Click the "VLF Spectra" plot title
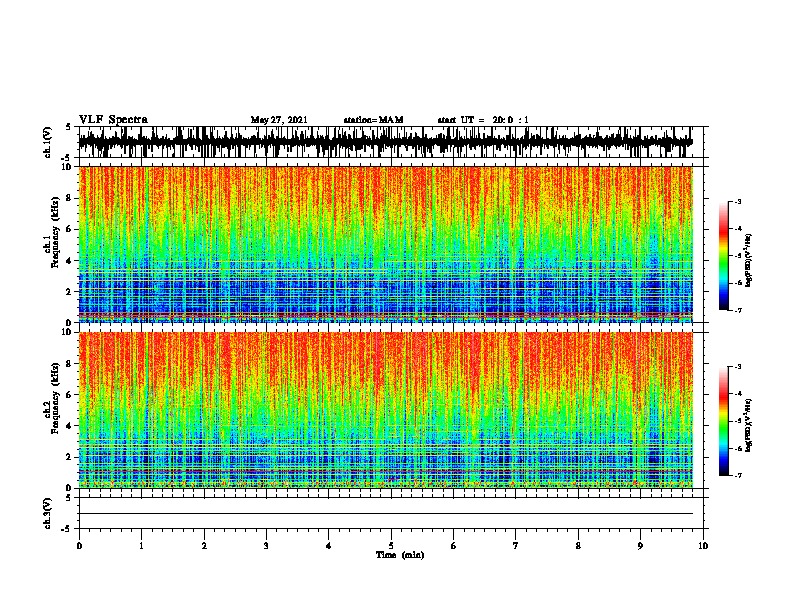792x612 pixels. (113, 120)
